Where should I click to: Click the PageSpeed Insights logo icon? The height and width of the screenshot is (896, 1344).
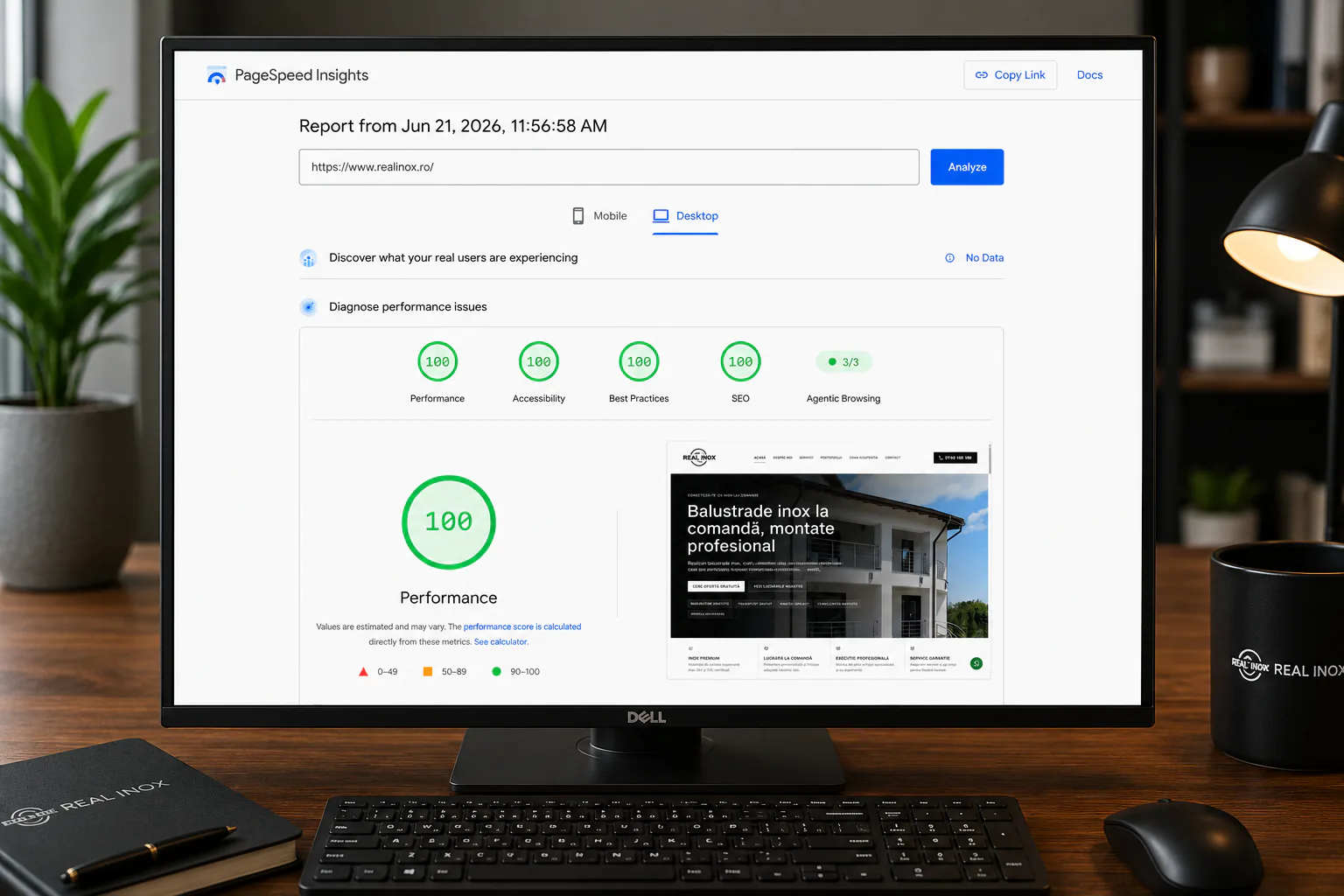216,76
